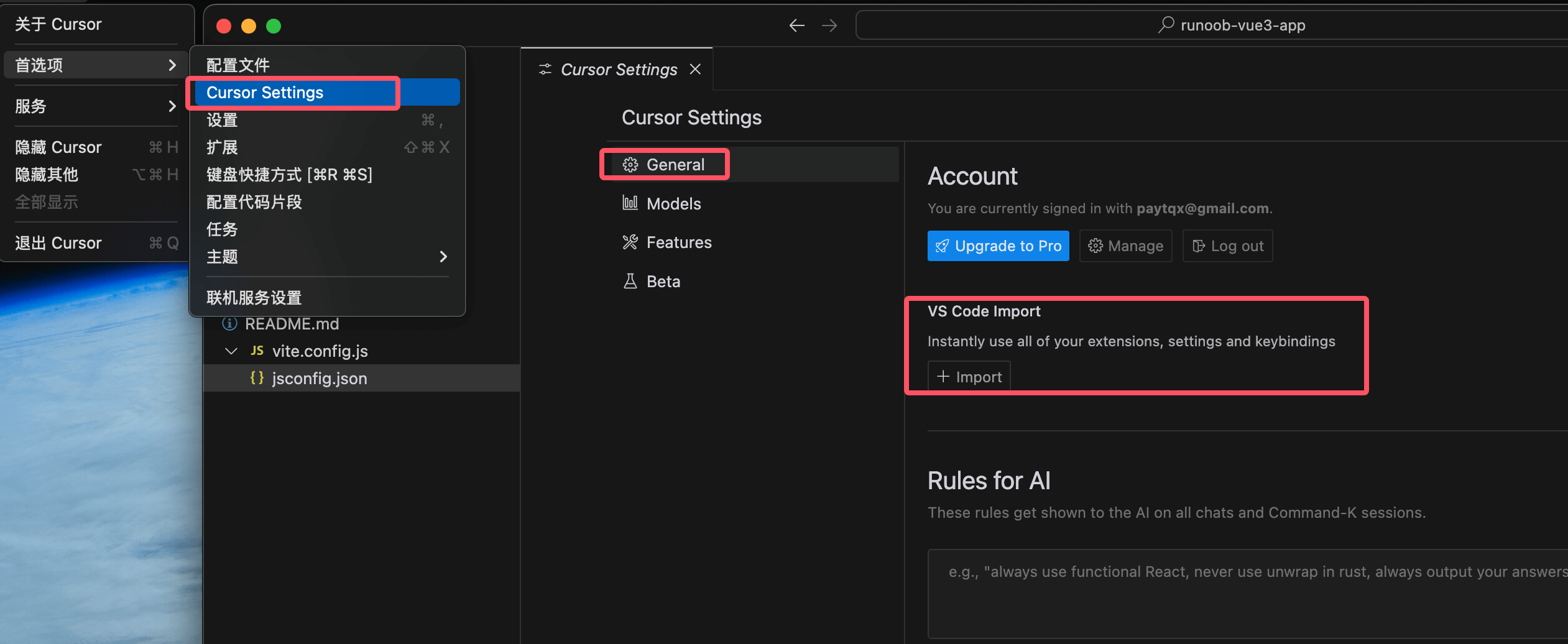This screenshot has width=1568, height=644.
Task: Expand the 主题 submenu
Action: [x=326, y=257]
